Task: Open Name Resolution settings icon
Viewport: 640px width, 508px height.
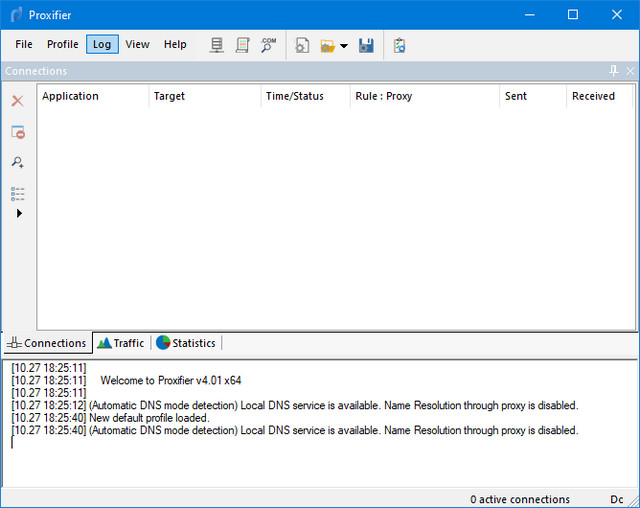Action: [268, 45]
